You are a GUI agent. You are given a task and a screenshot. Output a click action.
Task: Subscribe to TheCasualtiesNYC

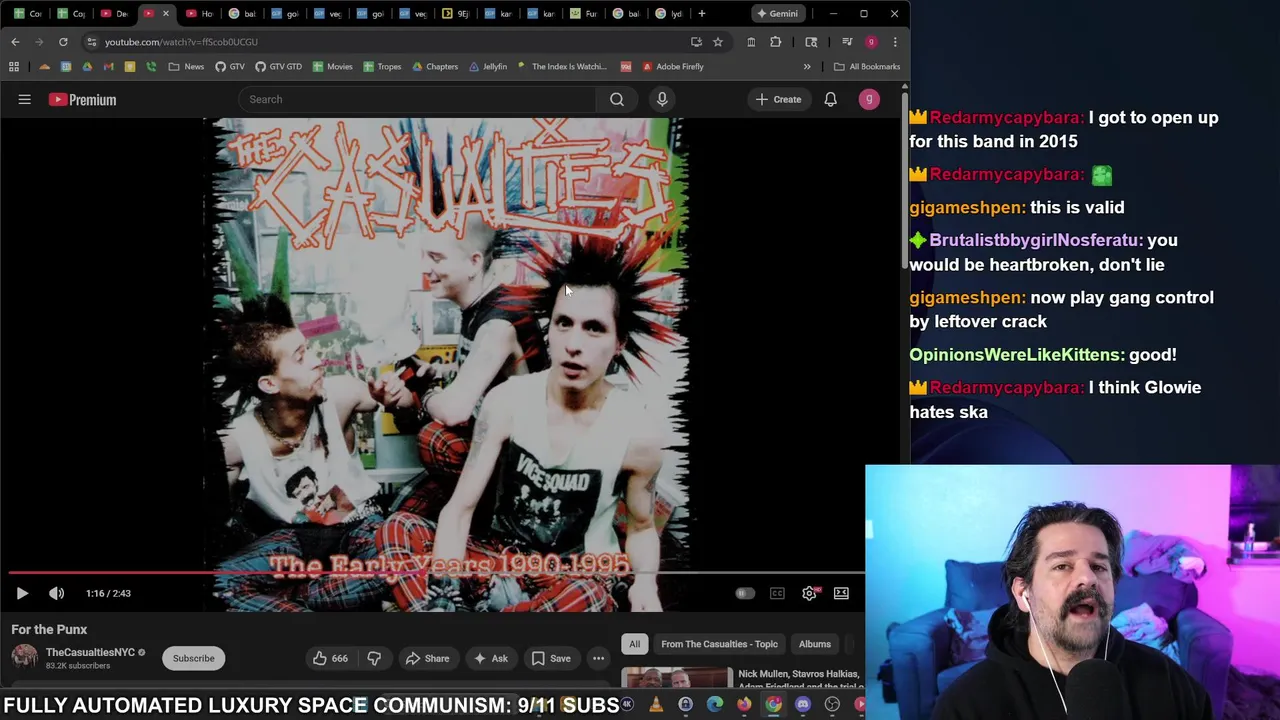194,658
